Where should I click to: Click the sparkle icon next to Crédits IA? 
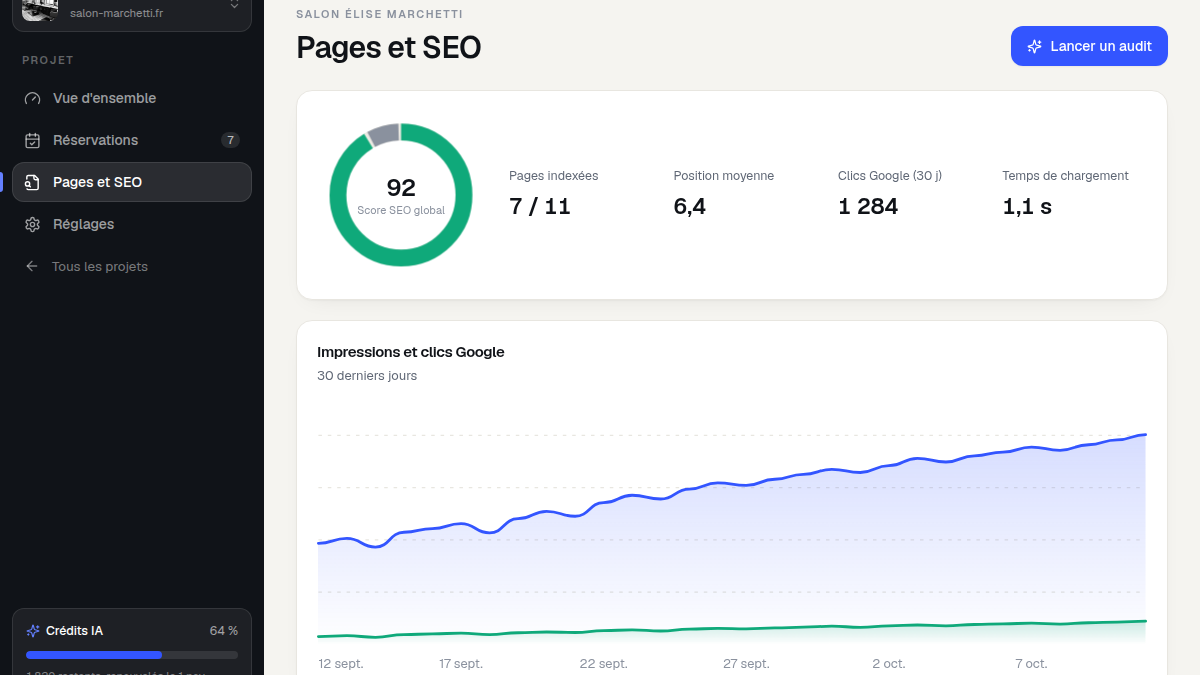33,631
